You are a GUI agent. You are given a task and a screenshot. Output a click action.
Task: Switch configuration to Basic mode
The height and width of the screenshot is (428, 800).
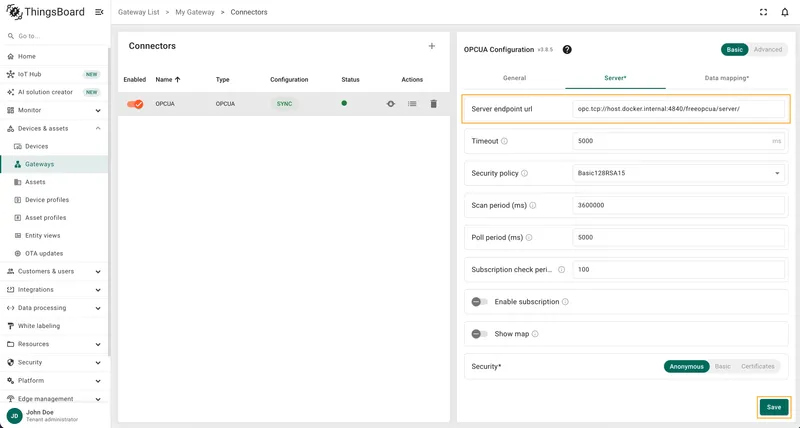(x=735, y=49)
